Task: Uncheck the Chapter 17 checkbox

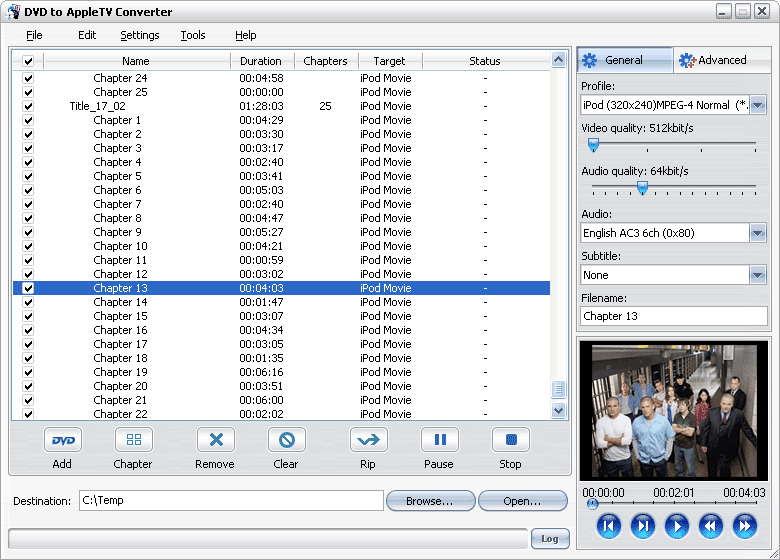Action: [28, 344]
